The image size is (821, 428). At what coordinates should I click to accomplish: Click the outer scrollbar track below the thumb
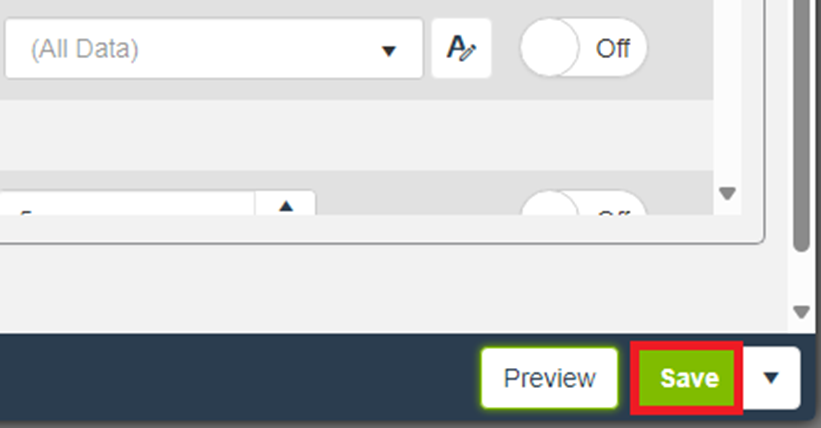tap(802, 278)
